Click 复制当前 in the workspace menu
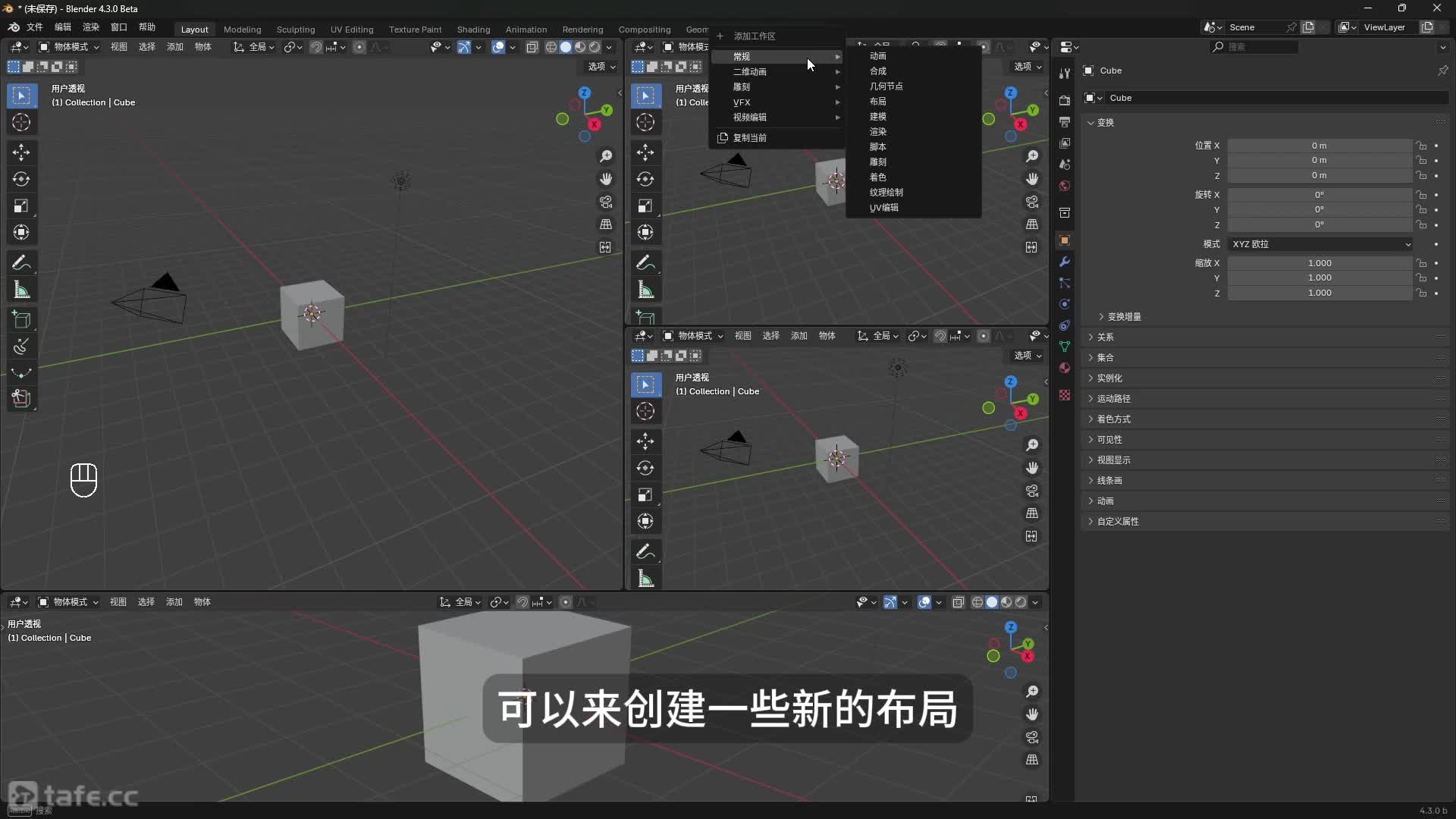Screen dimensions: 1456x819 pos(752,137)
